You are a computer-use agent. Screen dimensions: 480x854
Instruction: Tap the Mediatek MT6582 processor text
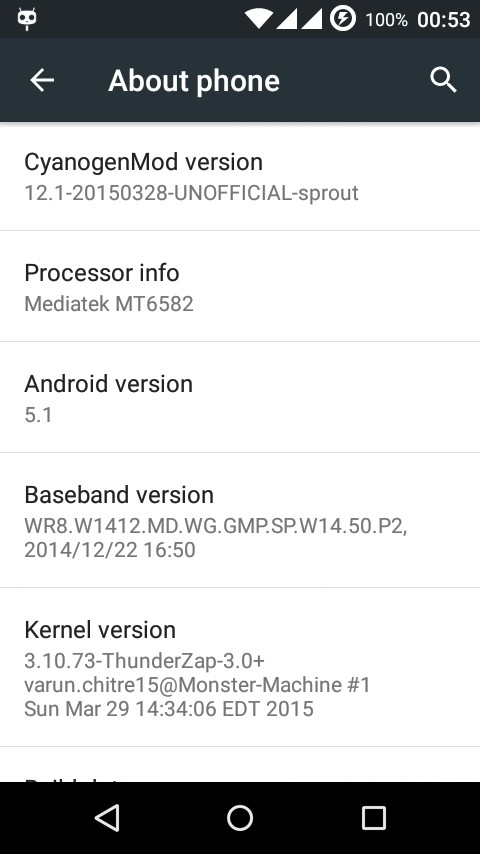point(109,303)
